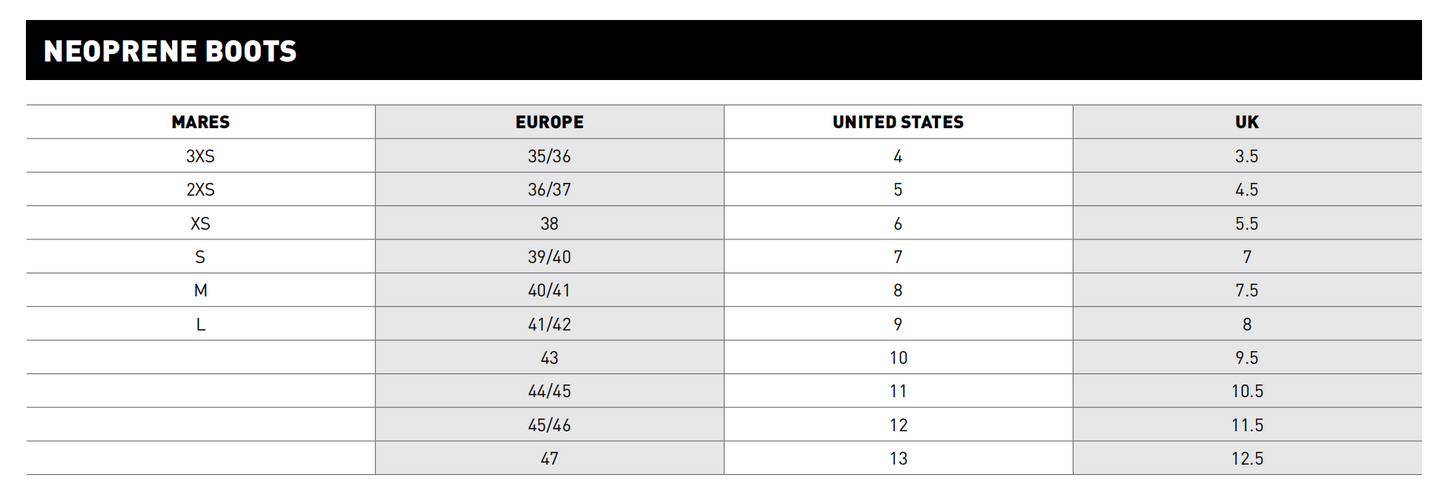This screenshot has height=492, width=1445.
Task: Select the UK 12.5 size cell
Action: [1247, 458]
